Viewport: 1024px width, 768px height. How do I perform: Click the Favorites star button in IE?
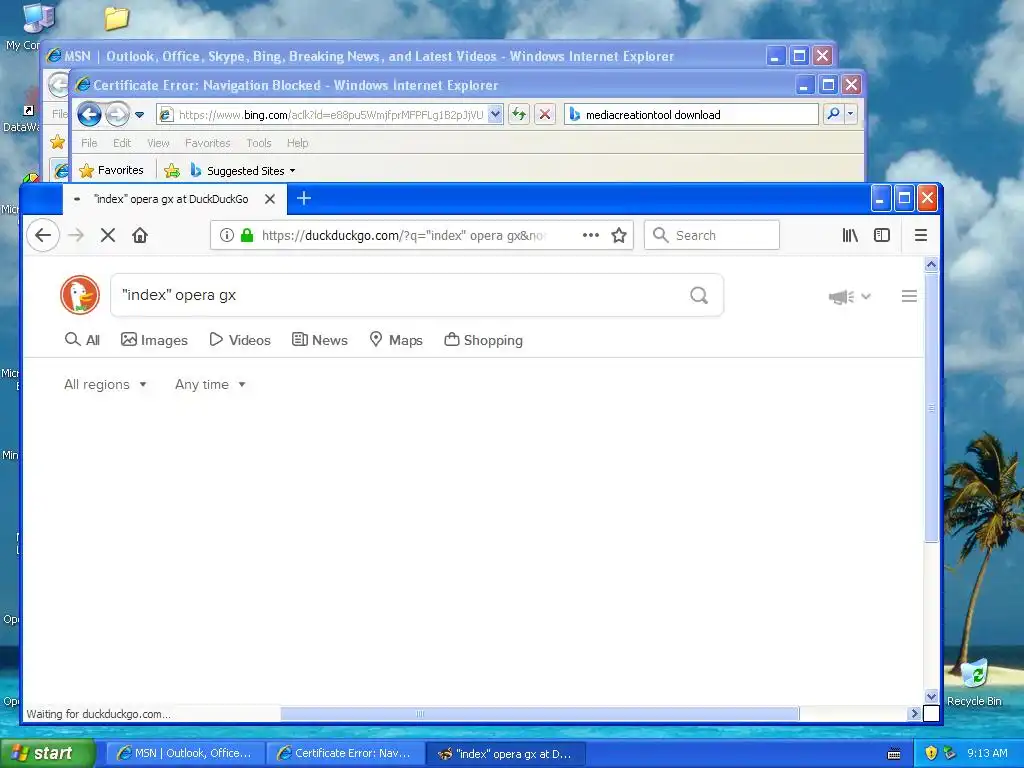[111, 170]
